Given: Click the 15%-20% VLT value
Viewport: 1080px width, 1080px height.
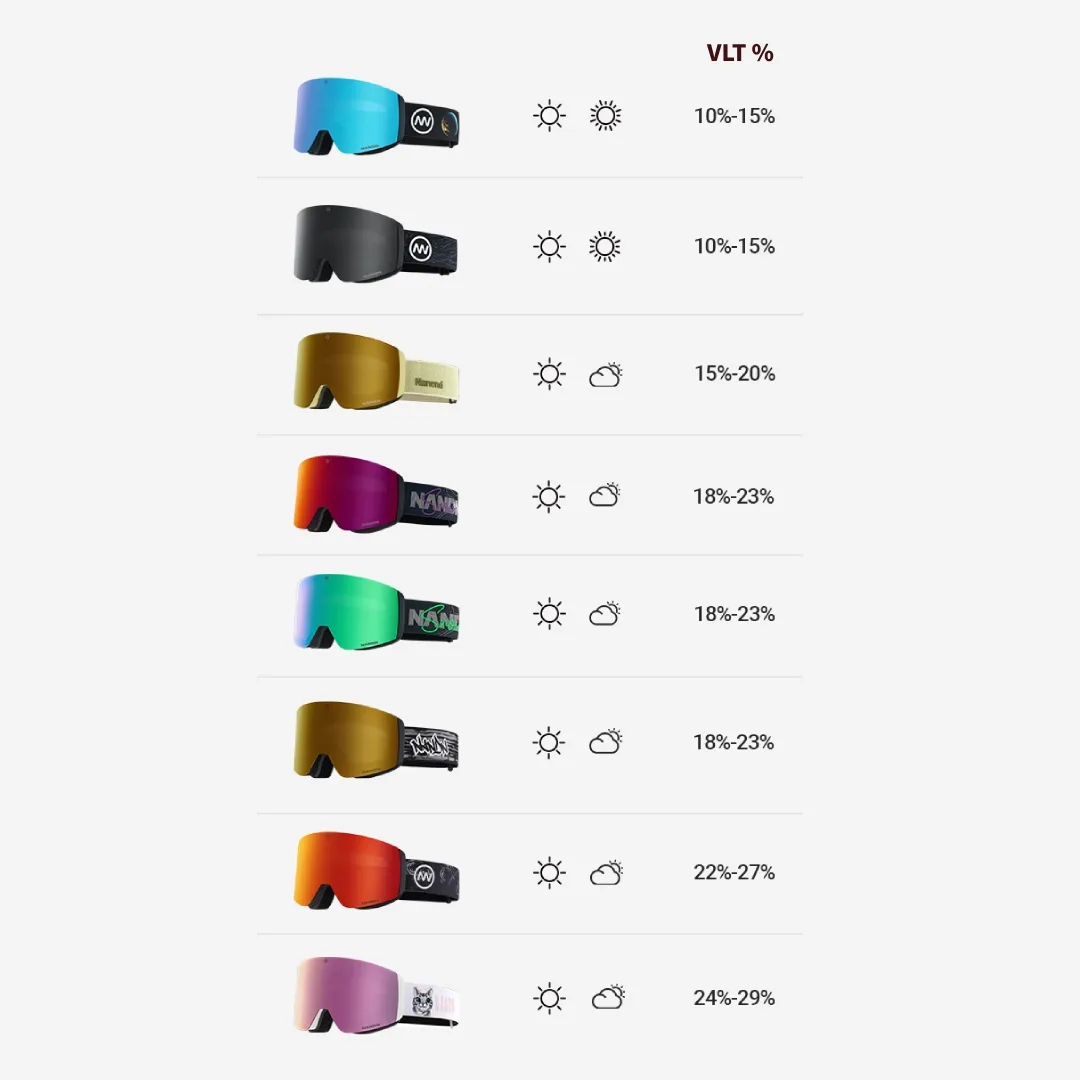Looking at the screenshot, I should (734, 373).
